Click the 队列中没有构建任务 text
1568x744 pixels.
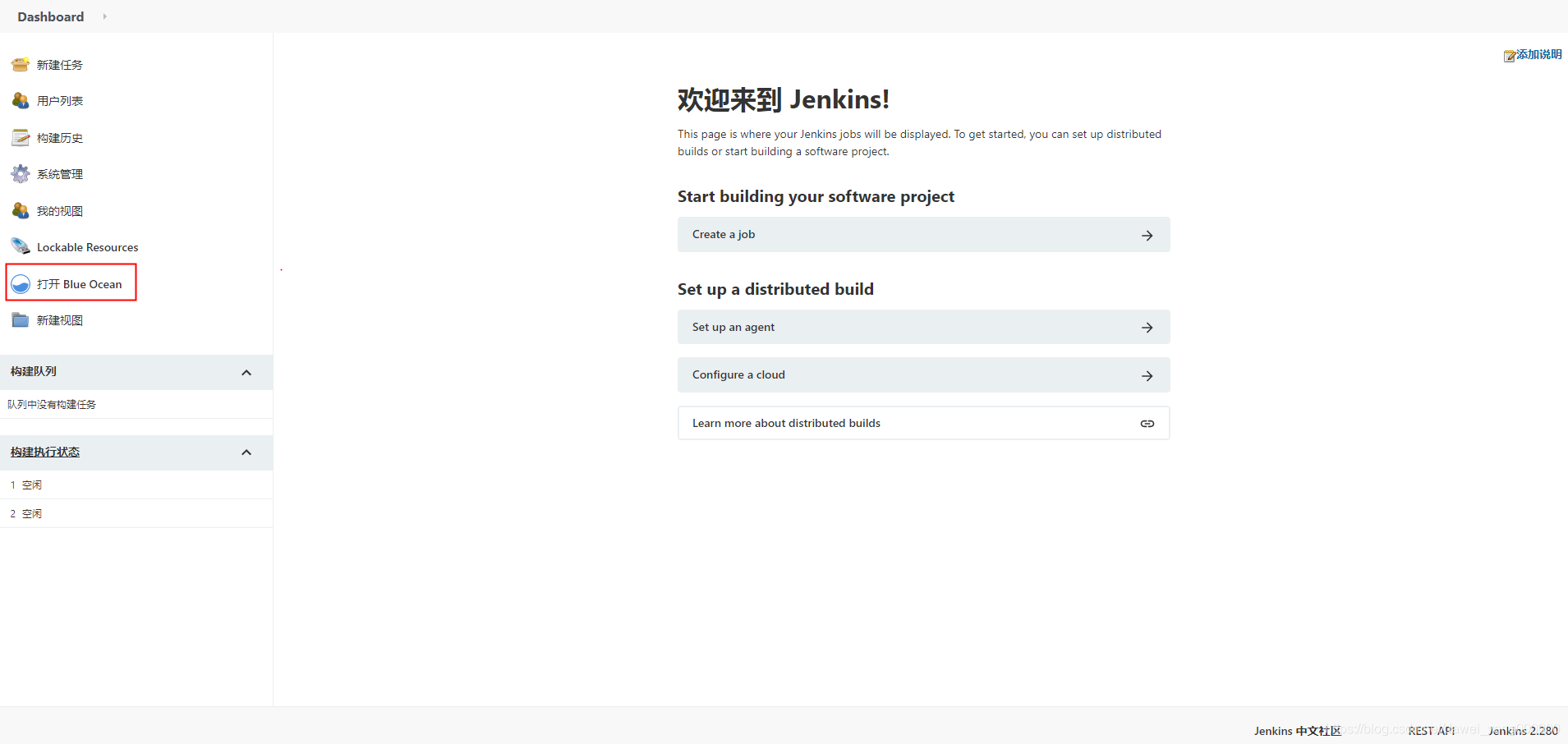pyautogui.click(x=52, y=405)
